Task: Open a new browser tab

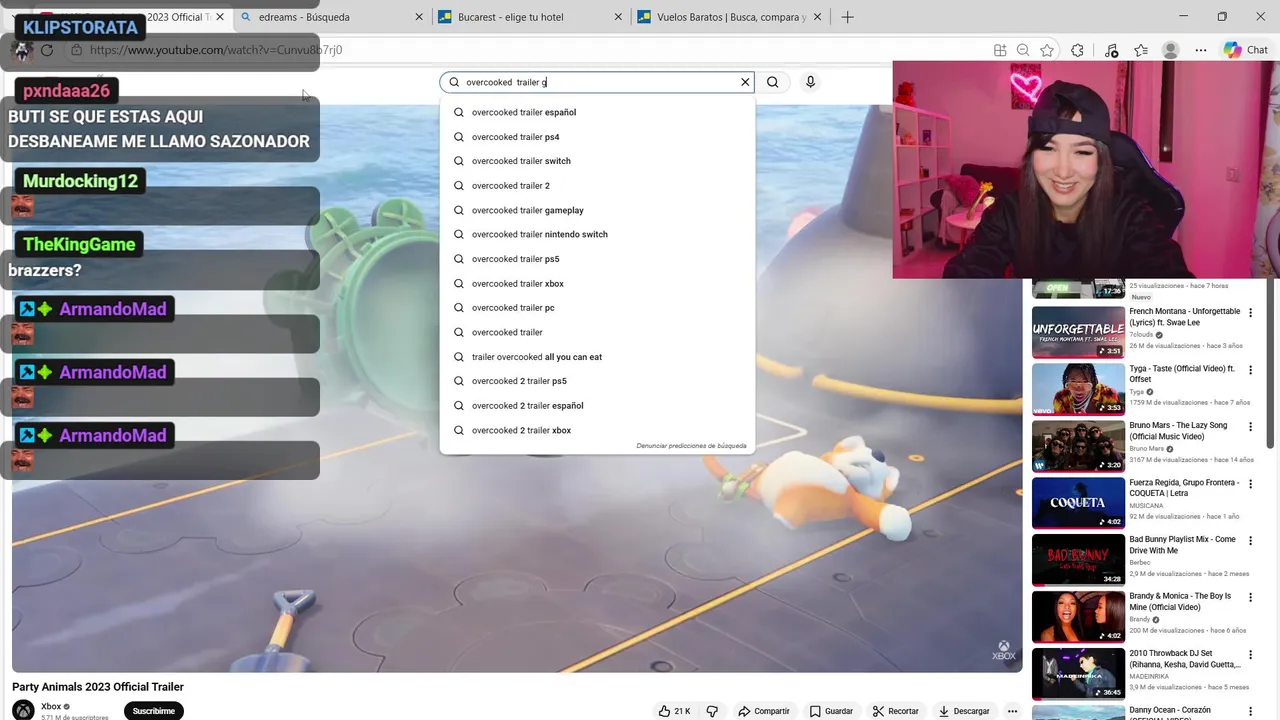Action: tap(847, 17)
